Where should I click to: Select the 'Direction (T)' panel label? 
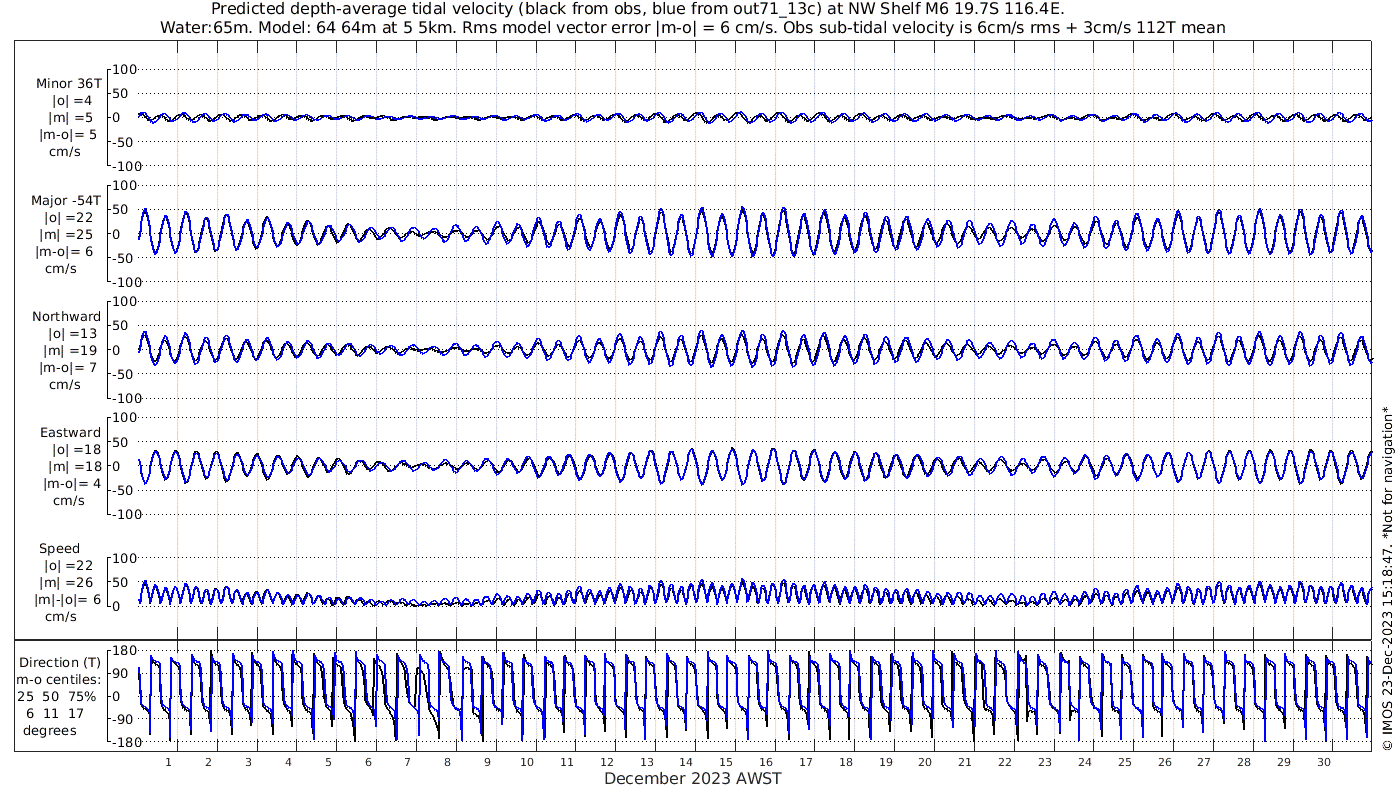[59, 662]
